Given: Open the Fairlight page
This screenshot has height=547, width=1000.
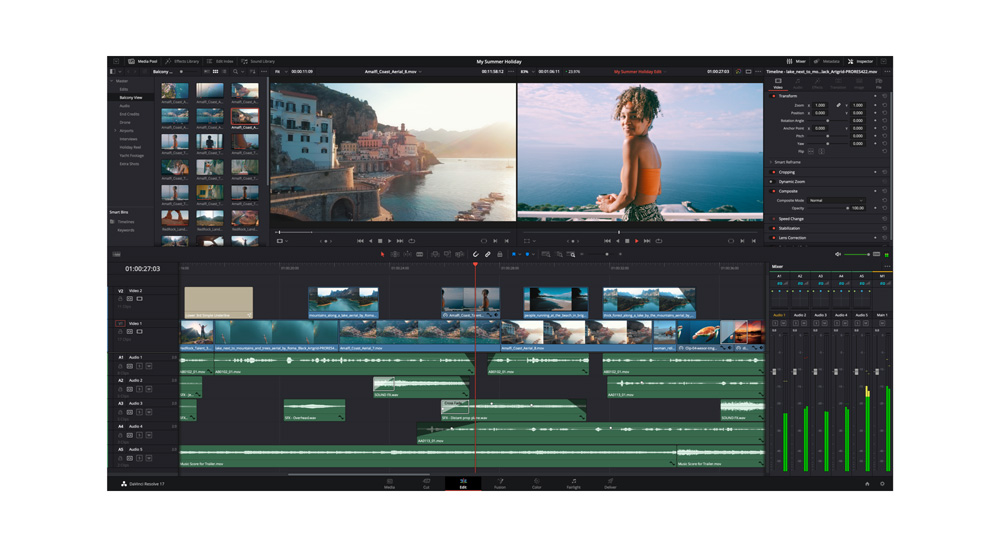Looking at the screenshot, I should click(573, 483).
